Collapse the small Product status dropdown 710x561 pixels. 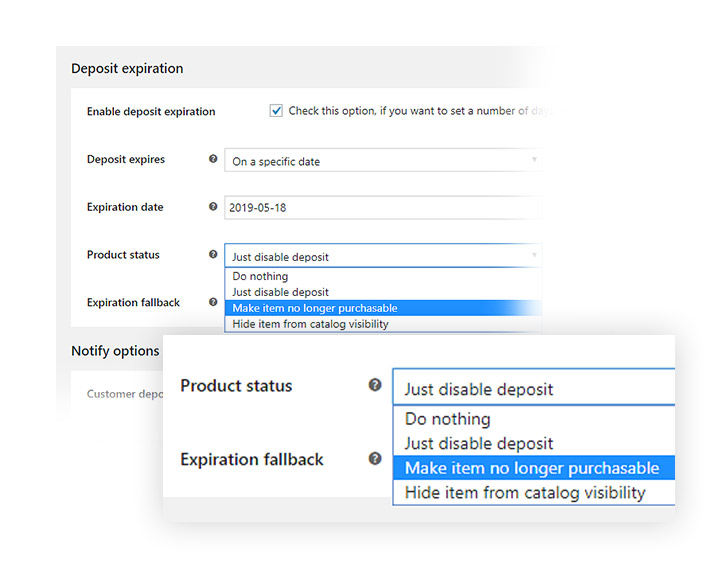383,256
